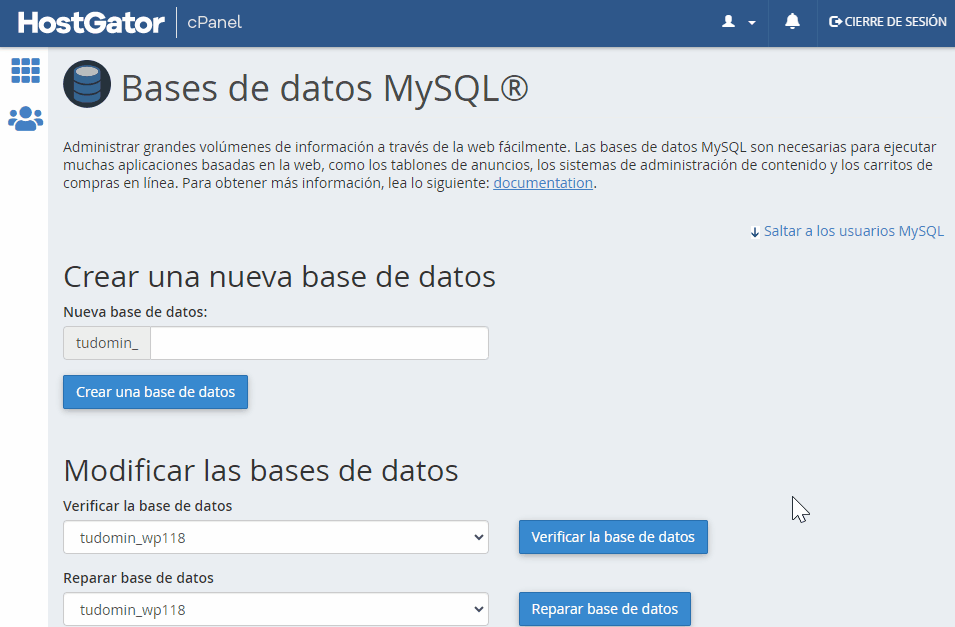Click the cPanel logo text

click(214, 23)
